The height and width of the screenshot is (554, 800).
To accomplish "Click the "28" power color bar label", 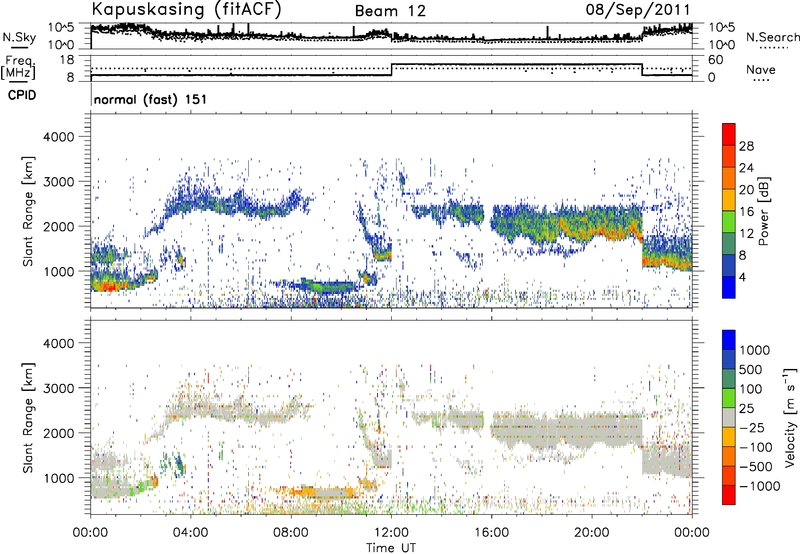I will tap(746, 146).
